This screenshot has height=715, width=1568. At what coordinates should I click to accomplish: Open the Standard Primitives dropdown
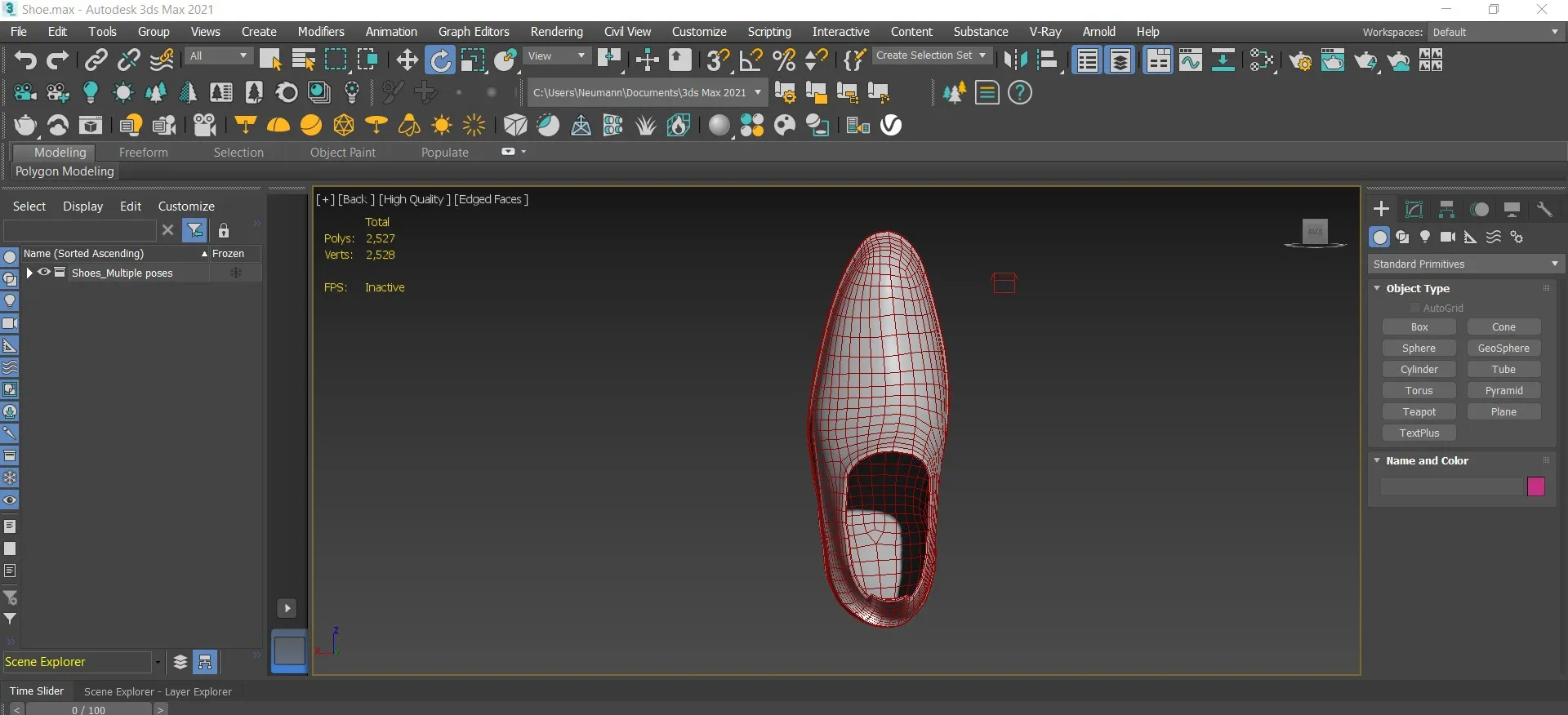(1465, 264)
